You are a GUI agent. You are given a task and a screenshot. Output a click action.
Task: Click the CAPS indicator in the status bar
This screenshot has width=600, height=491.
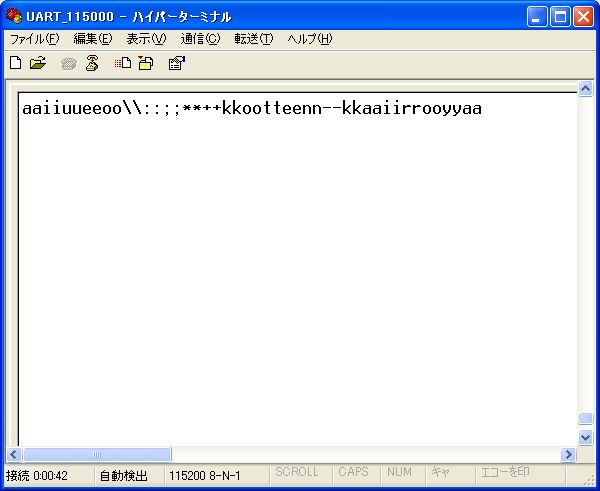tap(353, 472)
